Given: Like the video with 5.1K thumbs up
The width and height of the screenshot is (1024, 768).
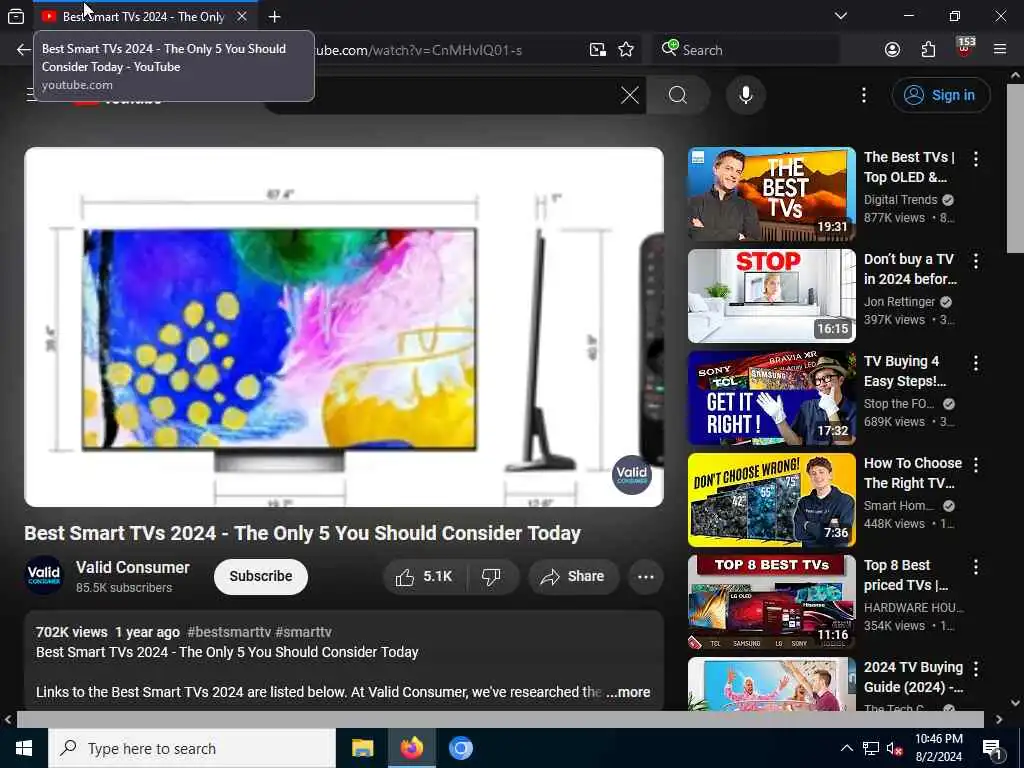Looking at the screenshot, I should 424,577.
